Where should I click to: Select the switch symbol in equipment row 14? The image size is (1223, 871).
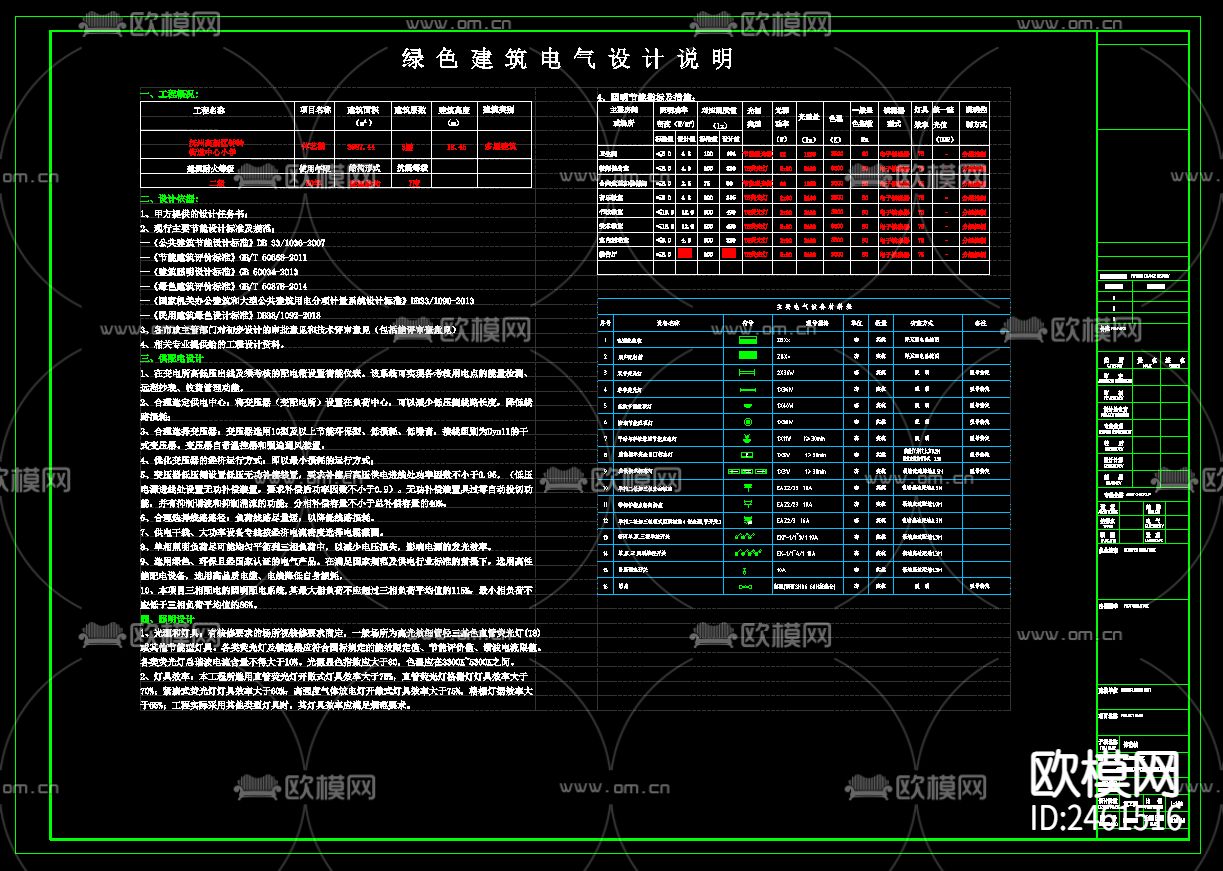coord(747,553)
